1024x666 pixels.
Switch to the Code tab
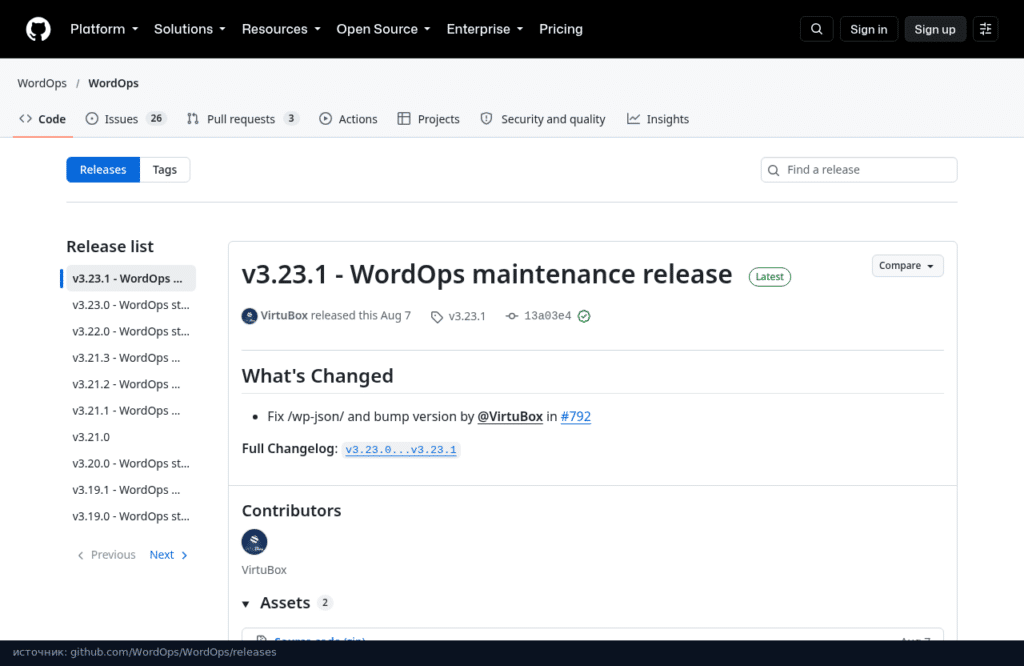click(43, 119)
